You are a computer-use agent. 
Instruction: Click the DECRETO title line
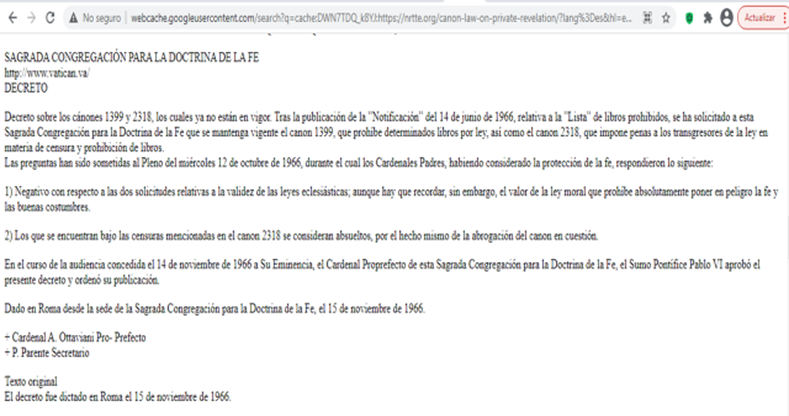pos(26,88)
